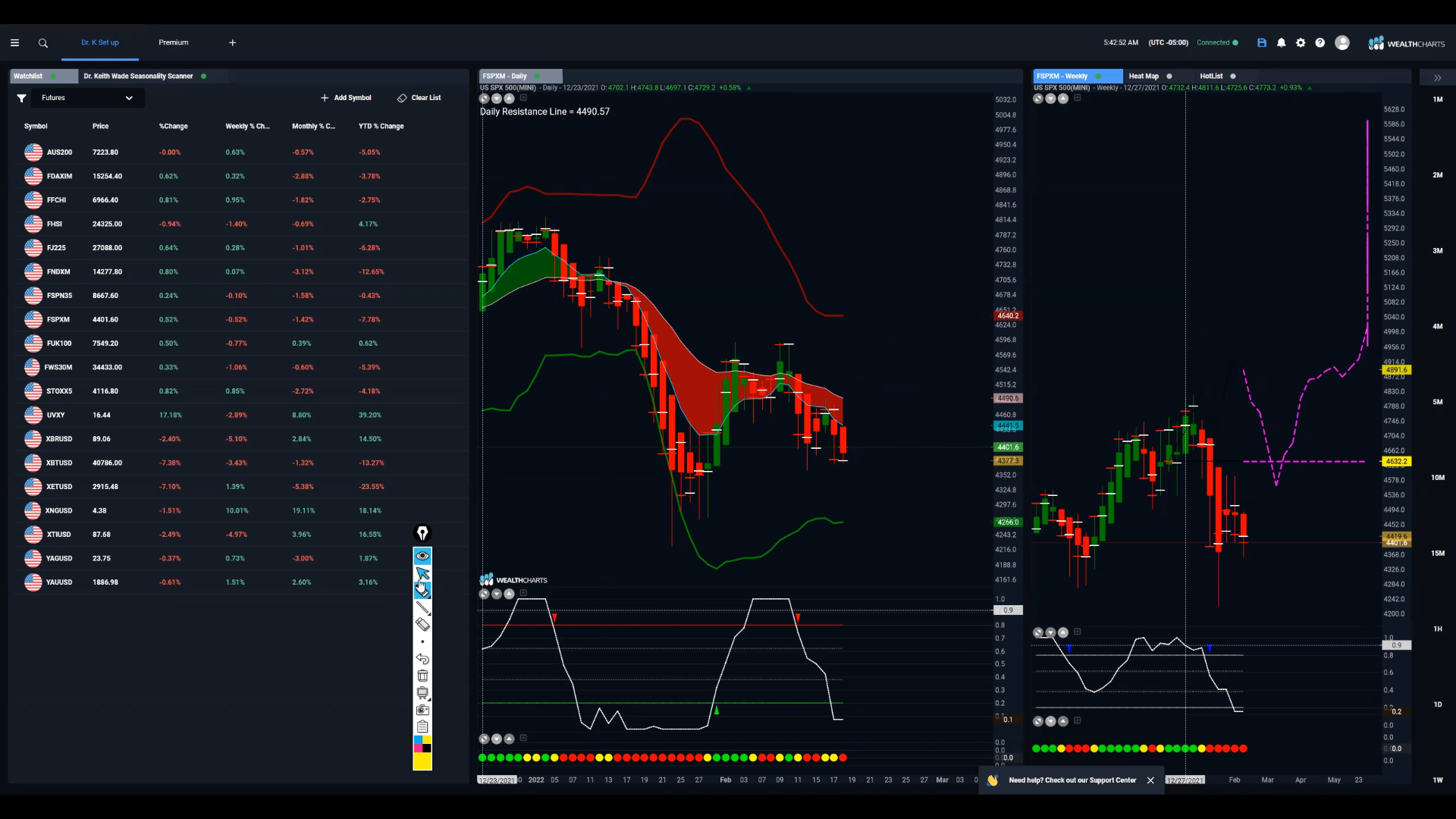Open the clipboard icon in the drawing toolbar
1456x819 pixels.
coord(422,726)
